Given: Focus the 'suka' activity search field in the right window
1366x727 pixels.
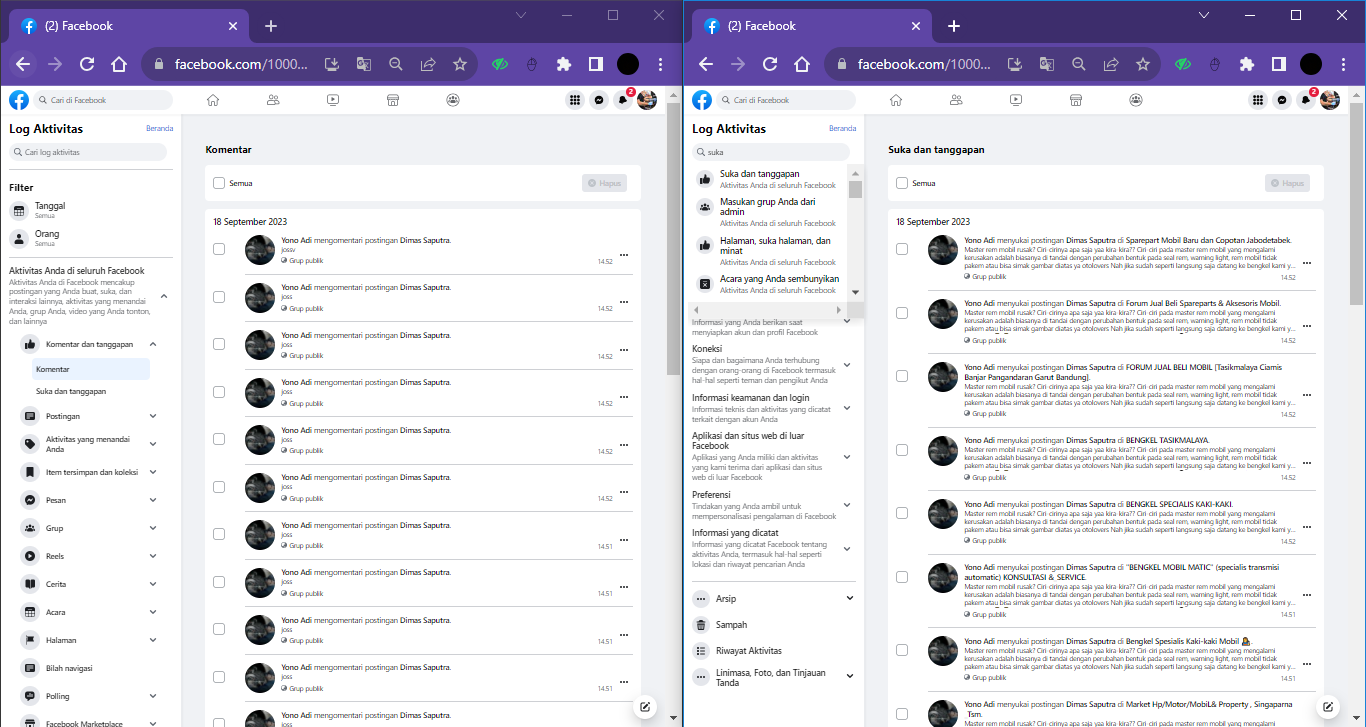Looking at the screenshot, I should click(x=771, y=152).
